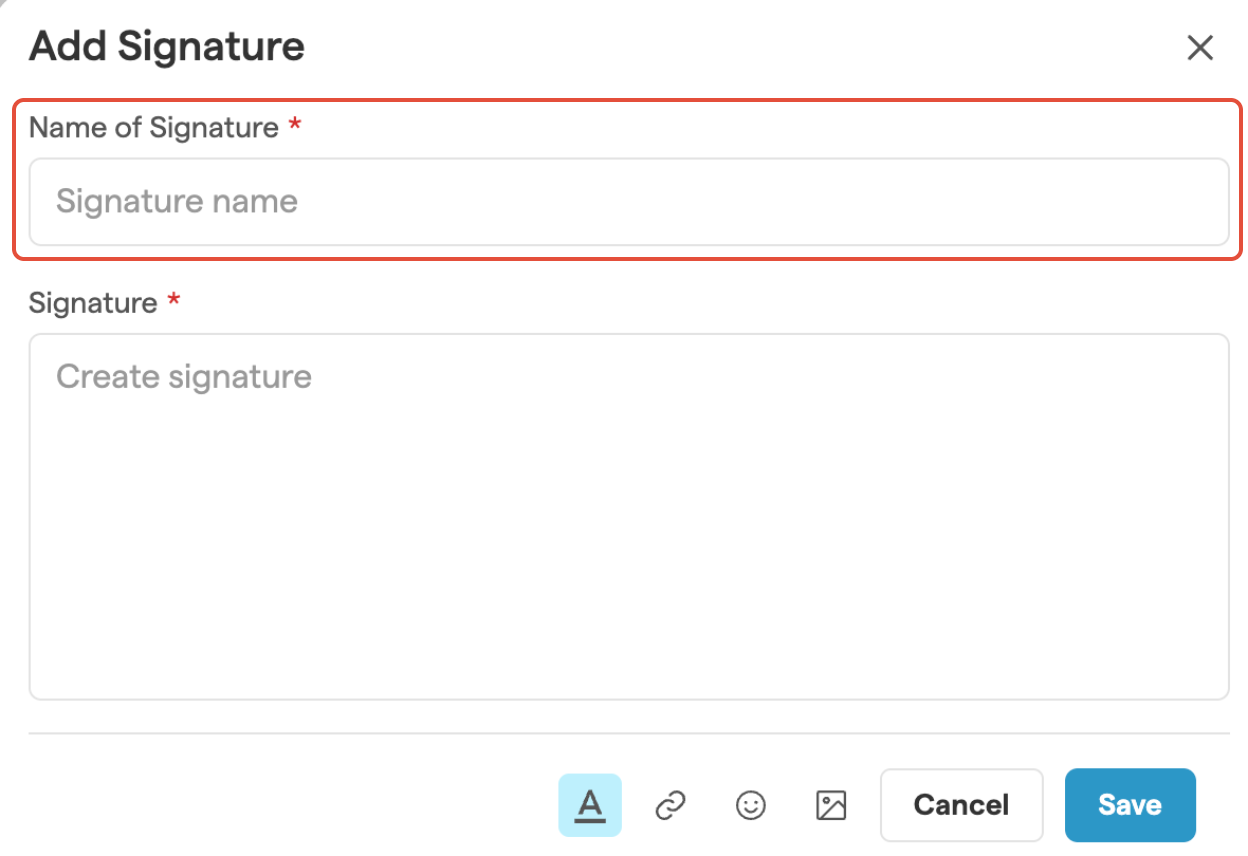The height and width of the screenshot is (856, 1248).
Task: Click the "Signature name" placeholder text
Action: click(x=177, y=202)
